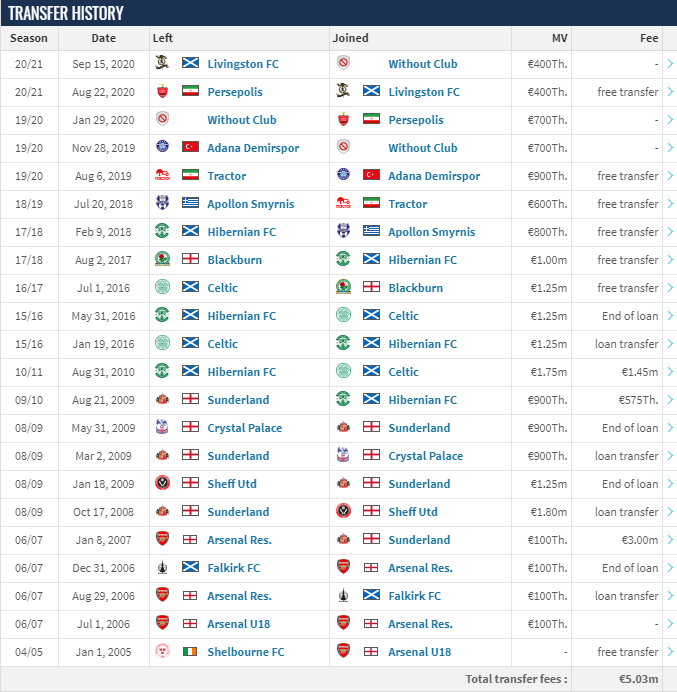The image size is (677, 692).
Task: Click the Adana Demirspor crest in Nov 28, 2019 row
Action: [162, 147]
